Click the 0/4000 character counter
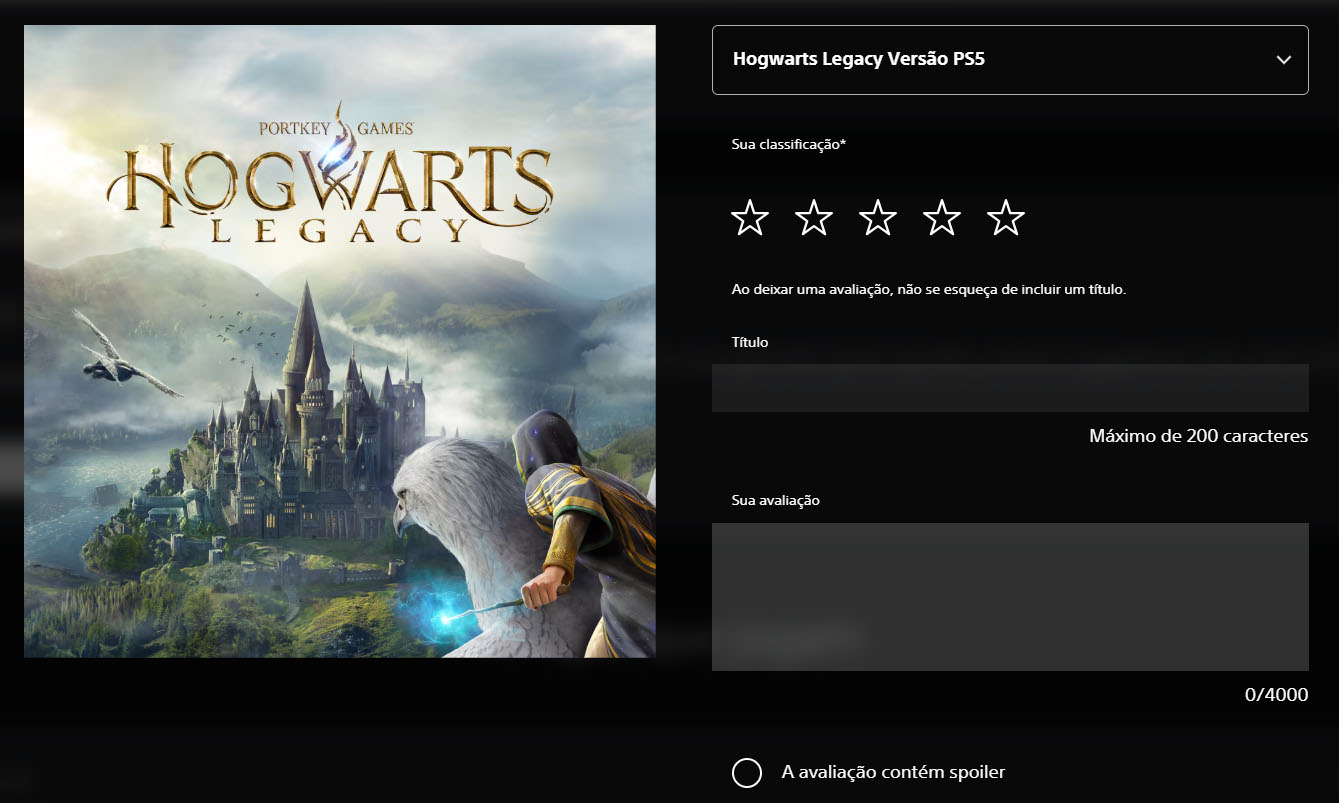 1276,695
